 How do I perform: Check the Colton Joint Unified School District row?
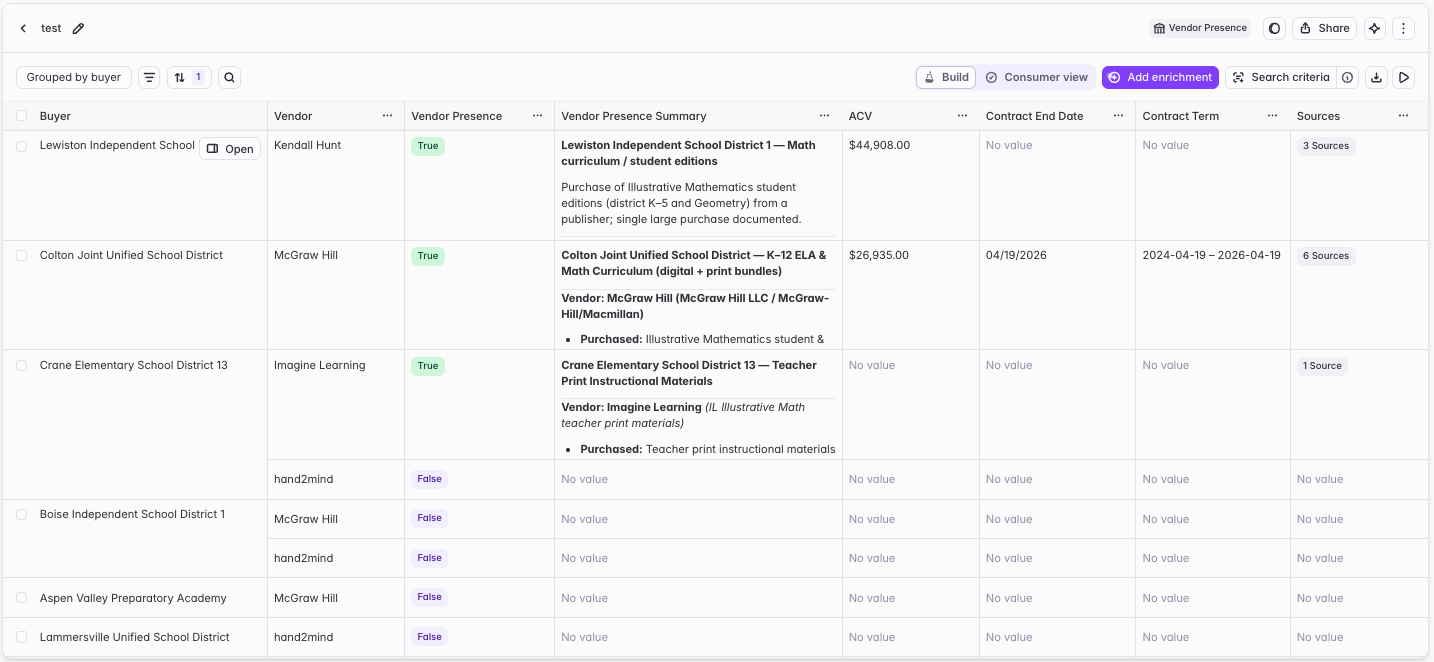tap(22, 256)
